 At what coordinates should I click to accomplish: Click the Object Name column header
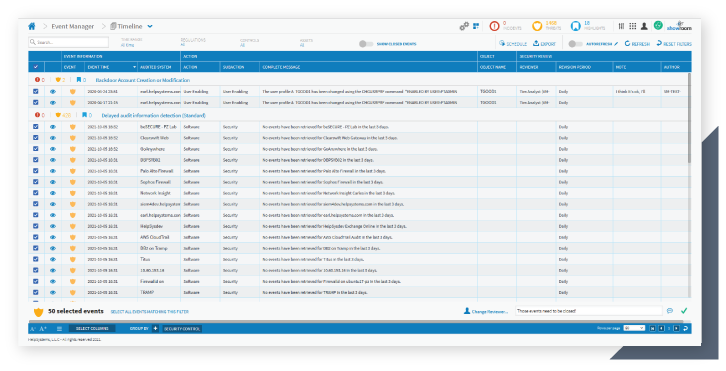coord(497,67)
